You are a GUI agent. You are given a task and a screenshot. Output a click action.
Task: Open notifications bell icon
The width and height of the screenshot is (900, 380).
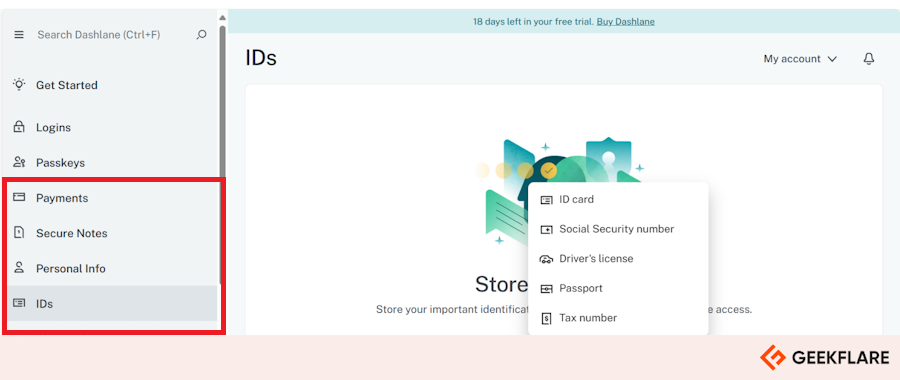click(x=869, y=59)
